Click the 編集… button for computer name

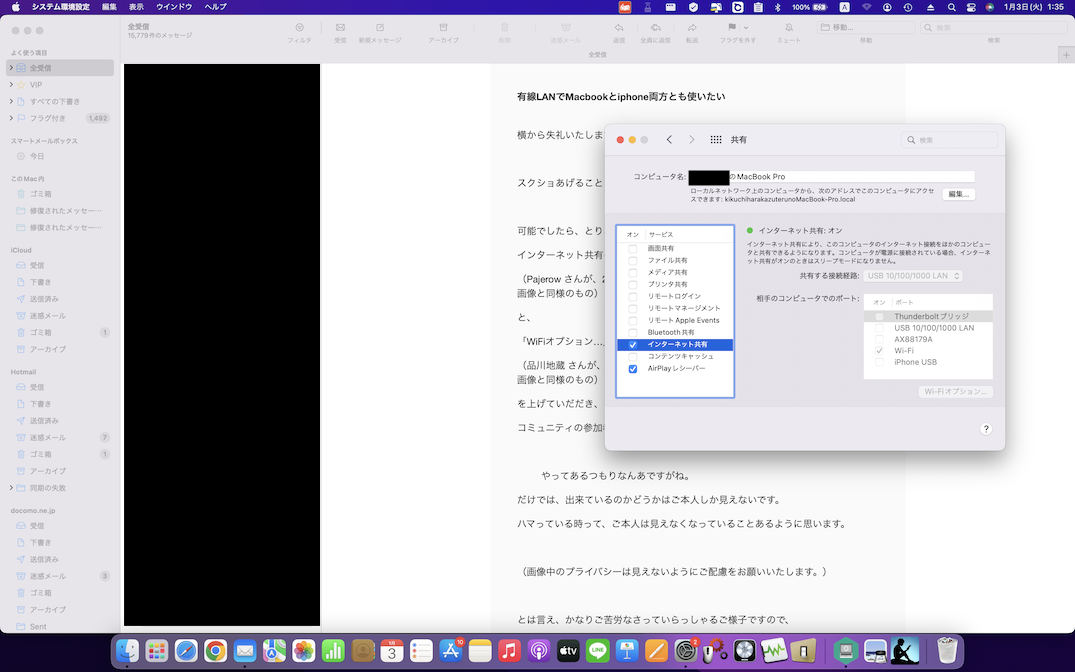pos(957,194)
